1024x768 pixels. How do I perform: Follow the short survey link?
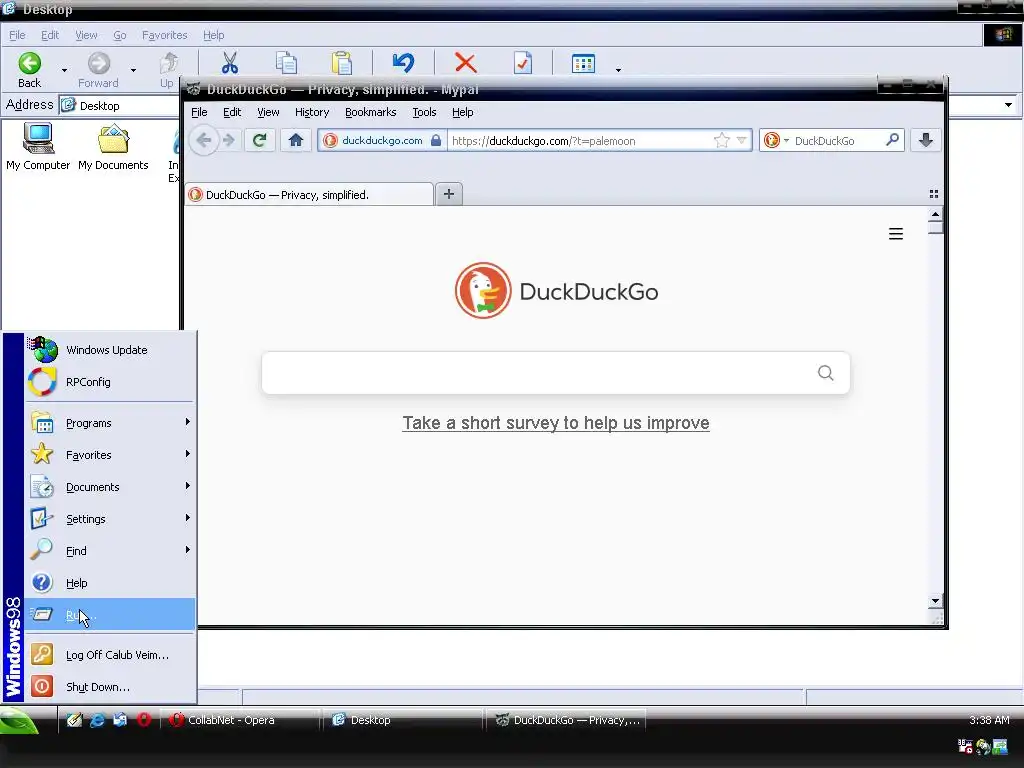[556, 423]
